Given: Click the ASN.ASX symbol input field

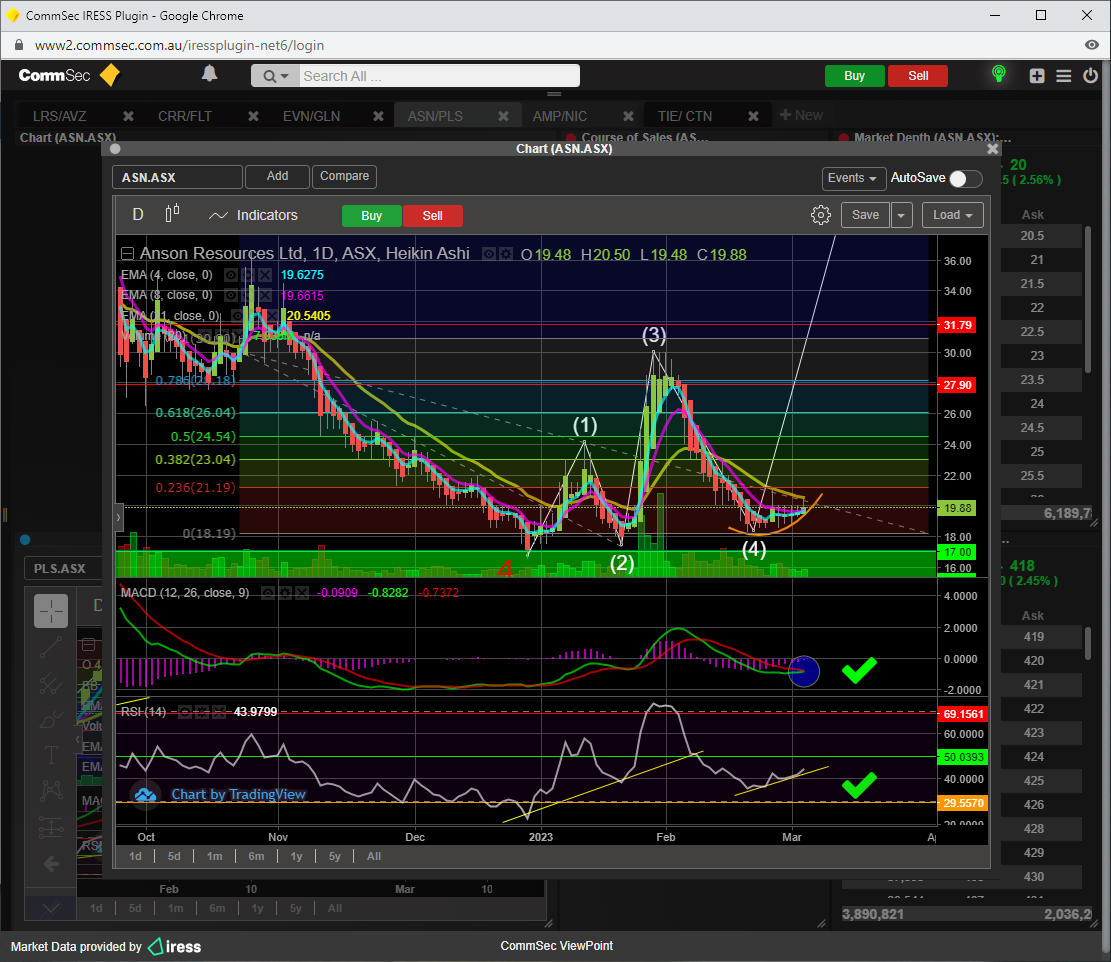Looking at the screenshot, I should pyautogui.click(x=177, y=177).
